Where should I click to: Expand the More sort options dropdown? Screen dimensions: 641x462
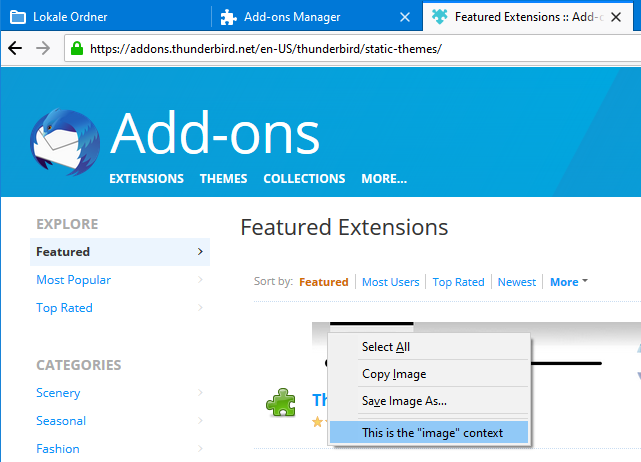tap(569, 282)
